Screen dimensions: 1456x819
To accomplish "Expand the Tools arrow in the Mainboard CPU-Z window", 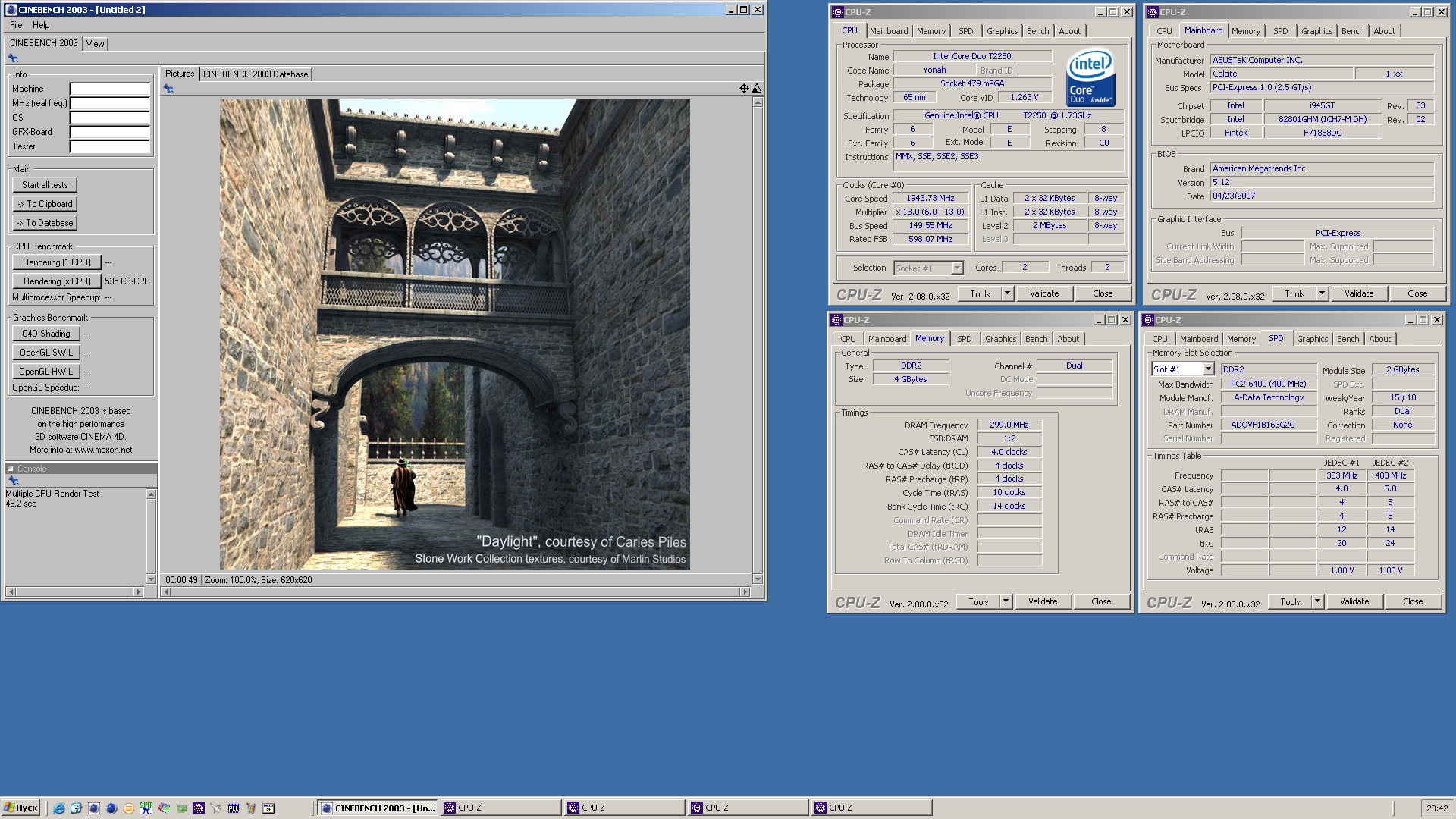I will tap(1322, 293).
